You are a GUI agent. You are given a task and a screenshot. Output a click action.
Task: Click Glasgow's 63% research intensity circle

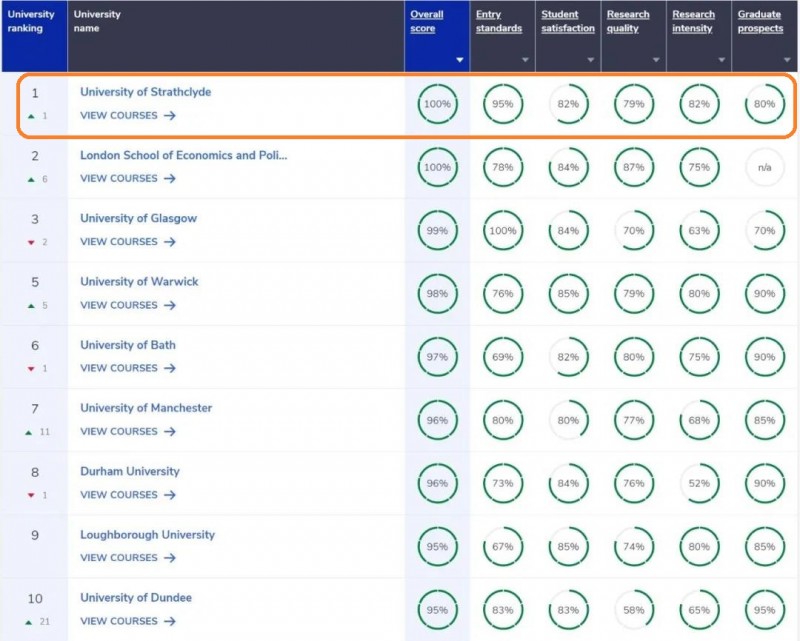point(699,231)
